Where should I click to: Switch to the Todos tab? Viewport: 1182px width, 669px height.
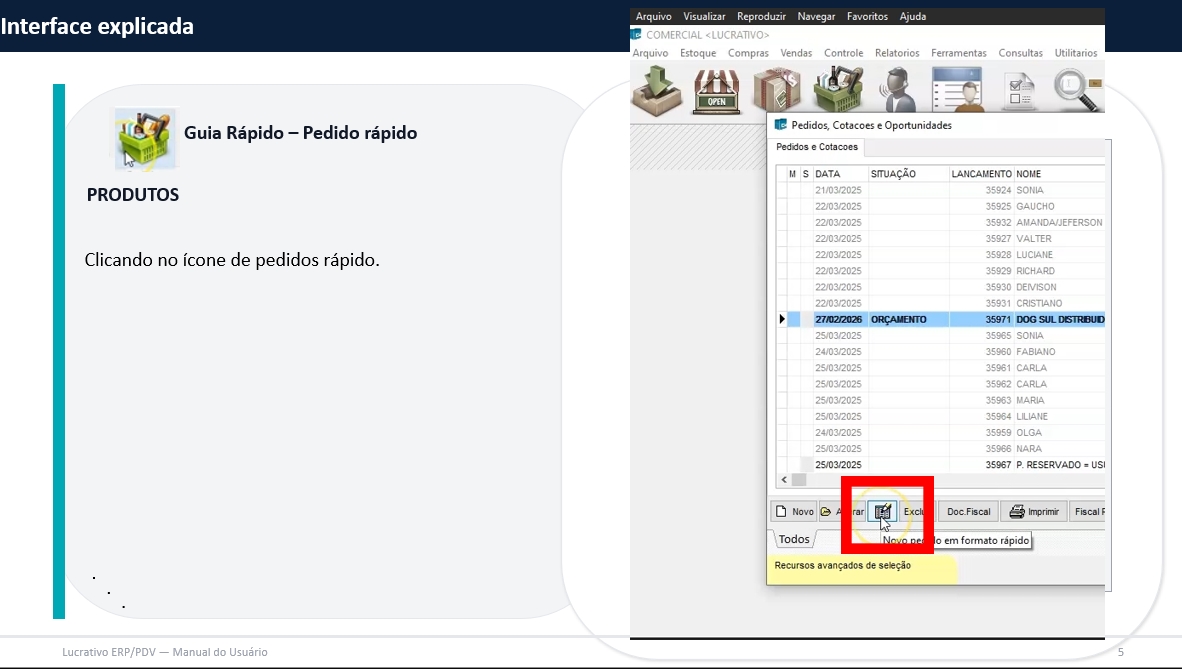794,539
